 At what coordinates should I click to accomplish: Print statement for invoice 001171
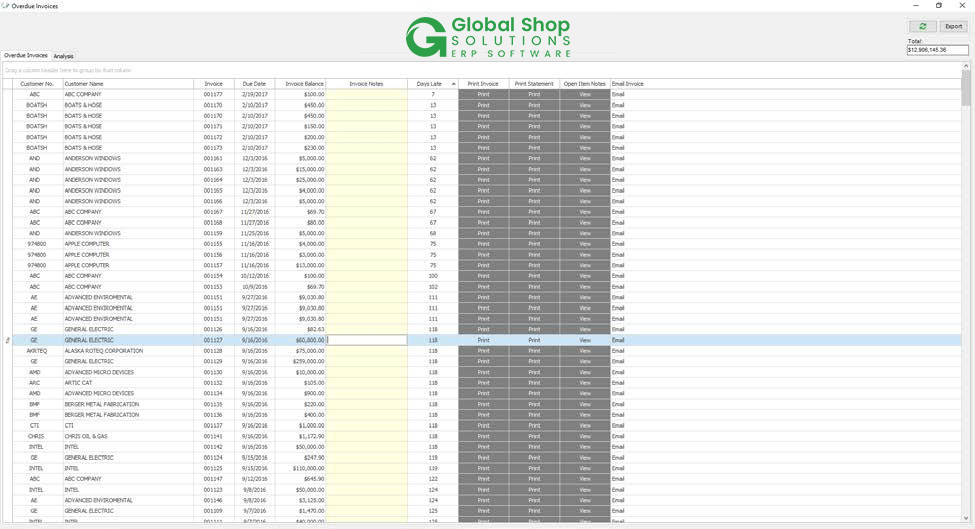coord(534,126)
